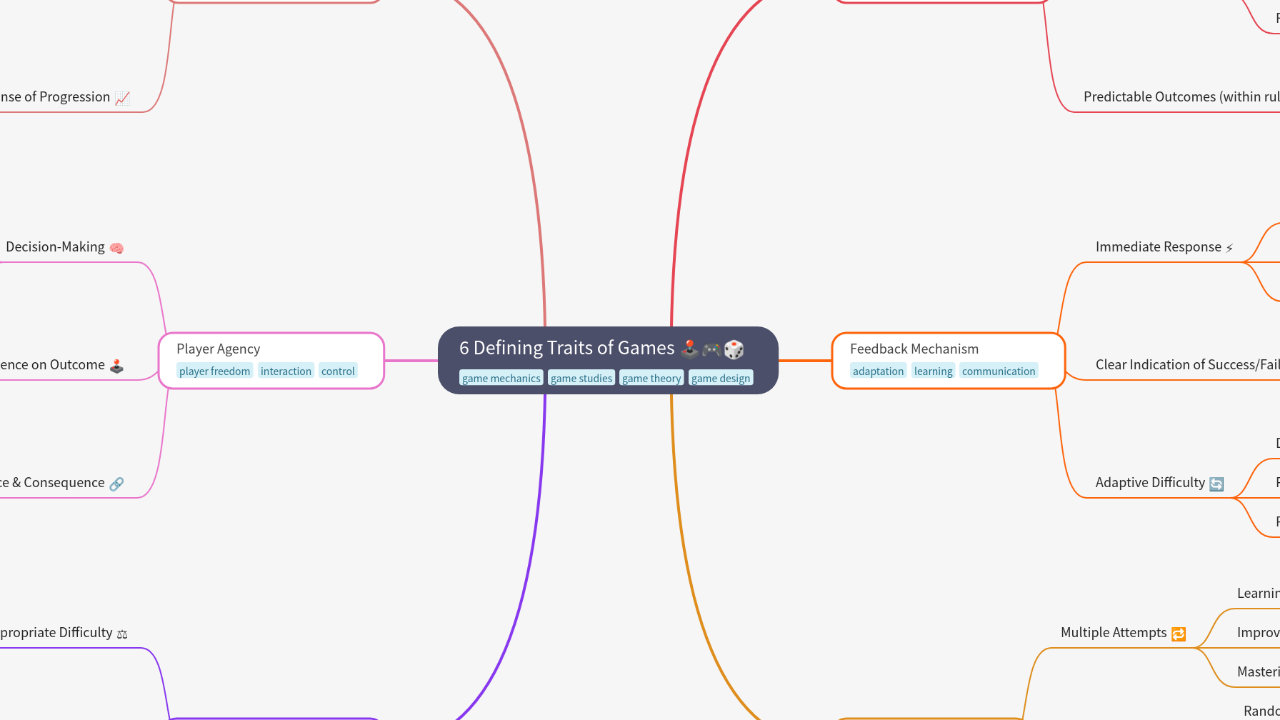Click the dice emoji in the central title
1280x720 pixels.
(x=734, y=349)
